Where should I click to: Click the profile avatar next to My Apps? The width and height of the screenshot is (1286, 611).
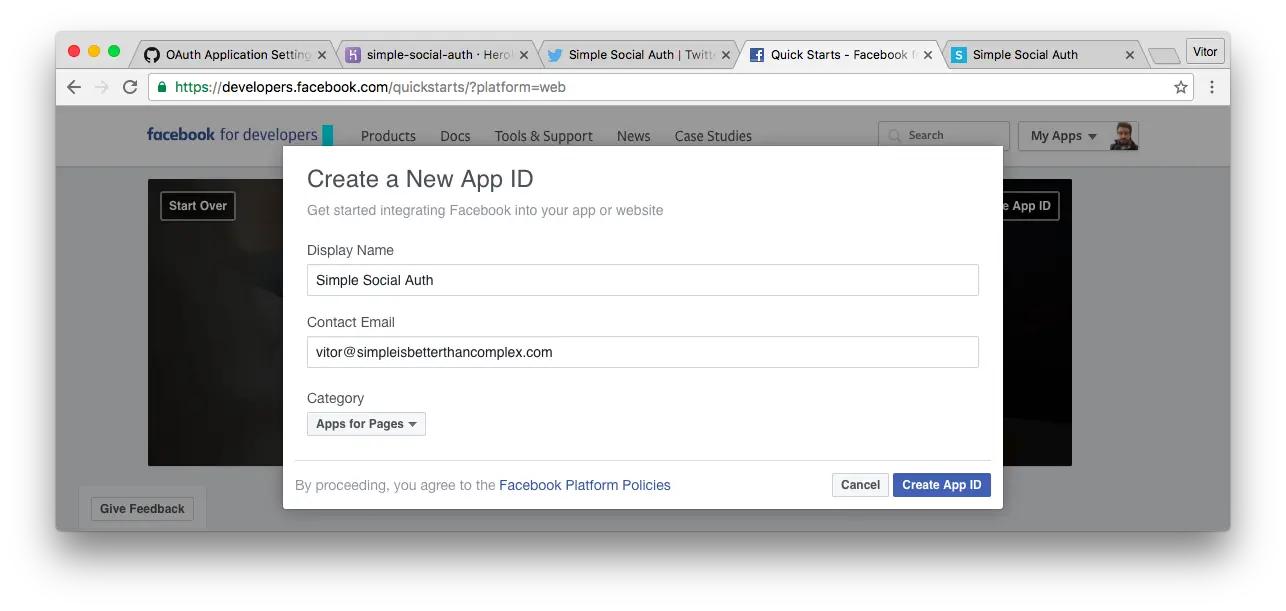click(1121, 134)
